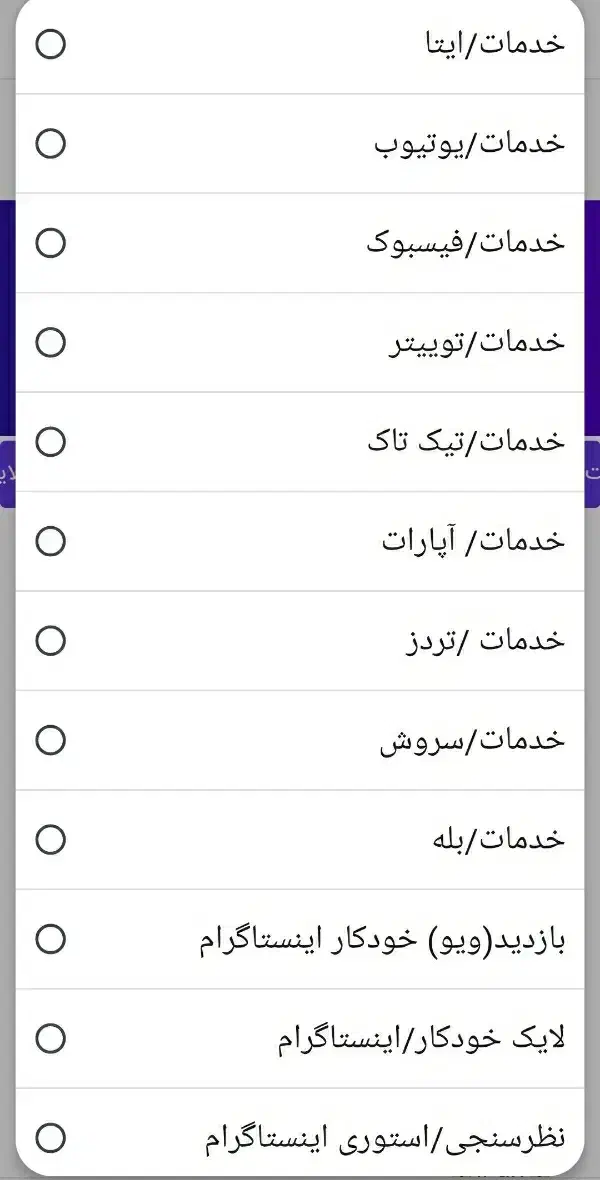Screen dimensions: 600x1180
Task: Enable the خدمات/تیک تاک radio button
Action: click(x=50, y=442)
